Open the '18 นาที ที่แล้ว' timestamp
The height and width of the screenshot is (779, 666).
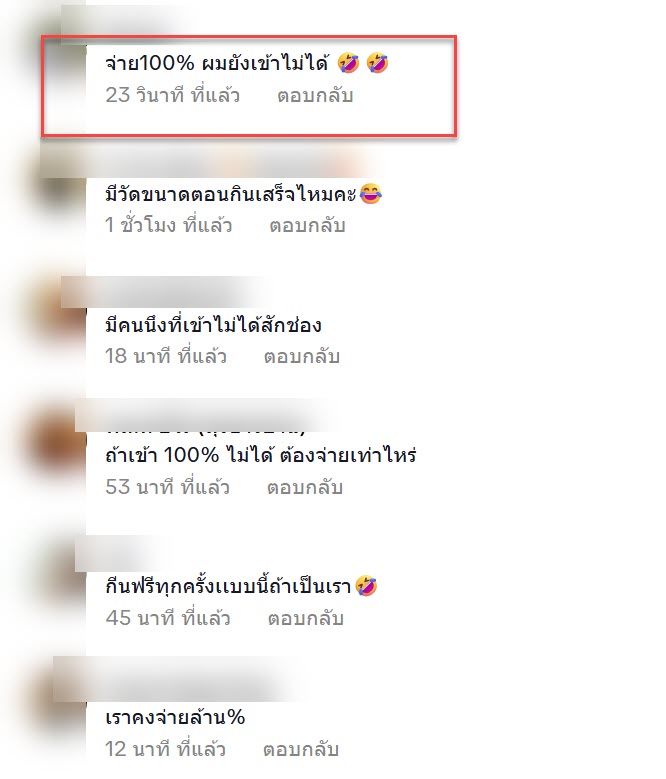click(x=165, y=356)
